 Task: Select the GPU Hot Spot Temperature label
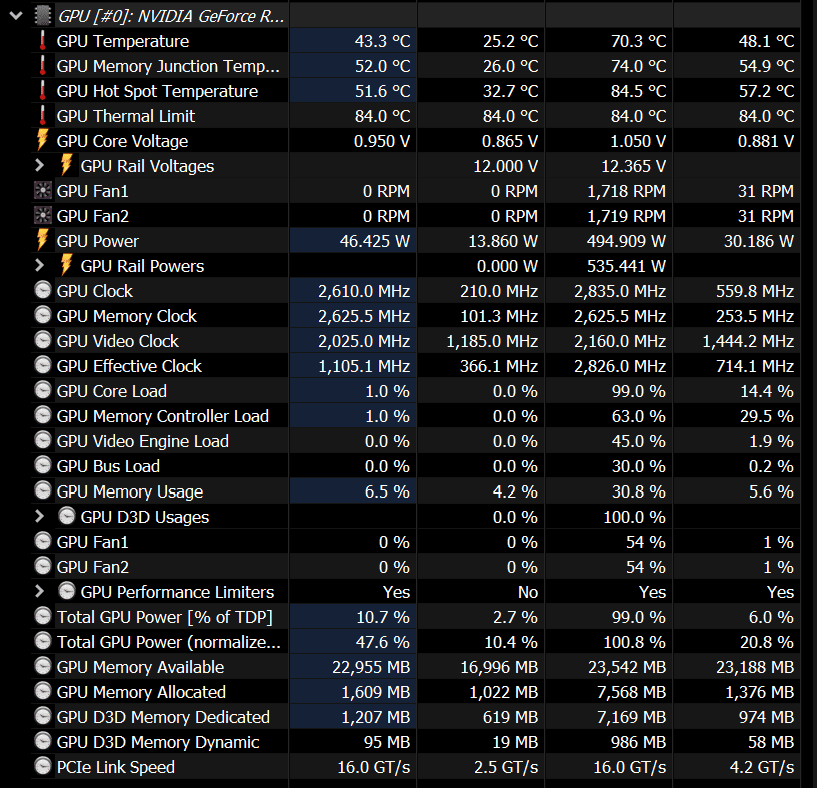tap(157, 91)
